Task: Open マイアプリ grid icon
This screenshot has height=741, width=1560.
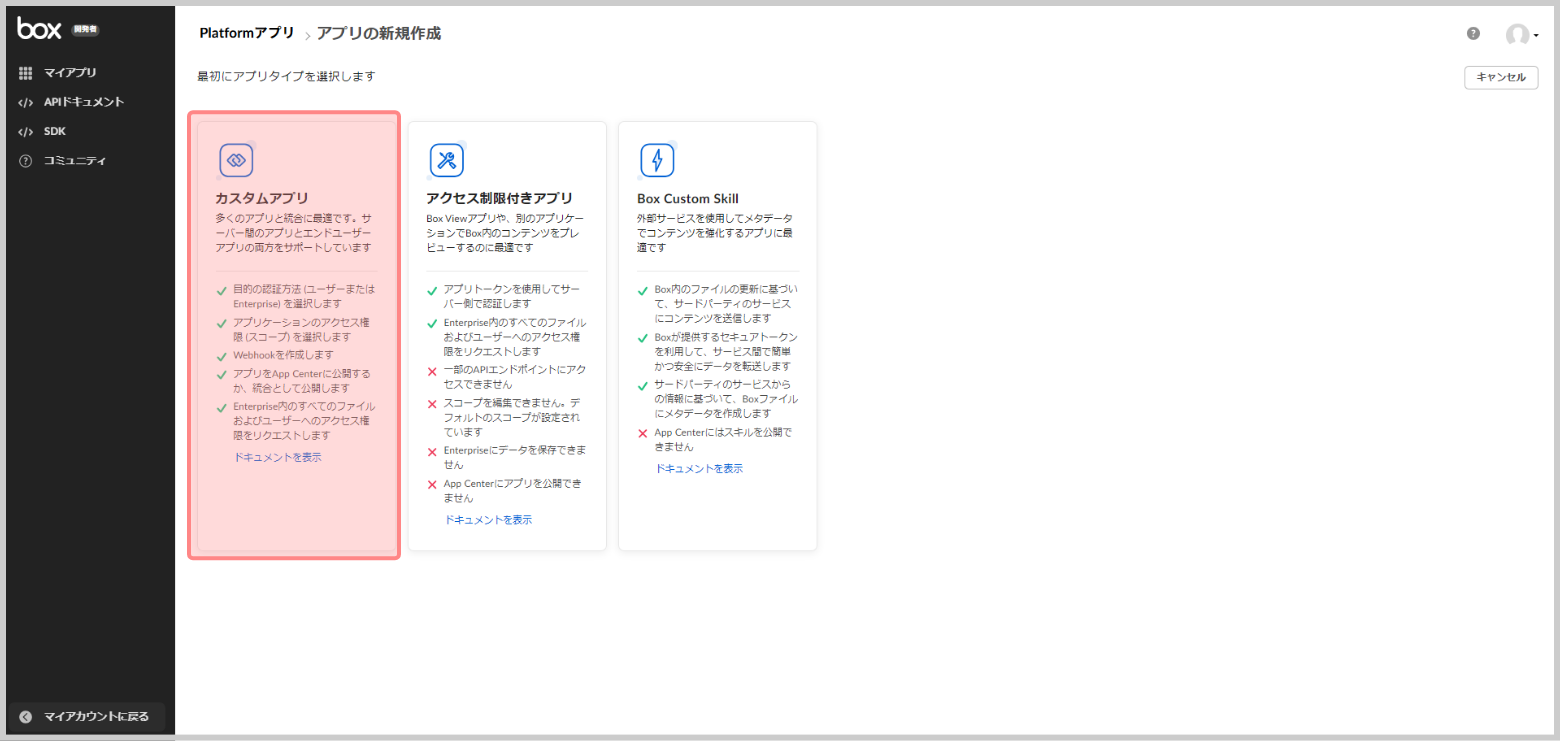Action: click(x=26, y=73)
